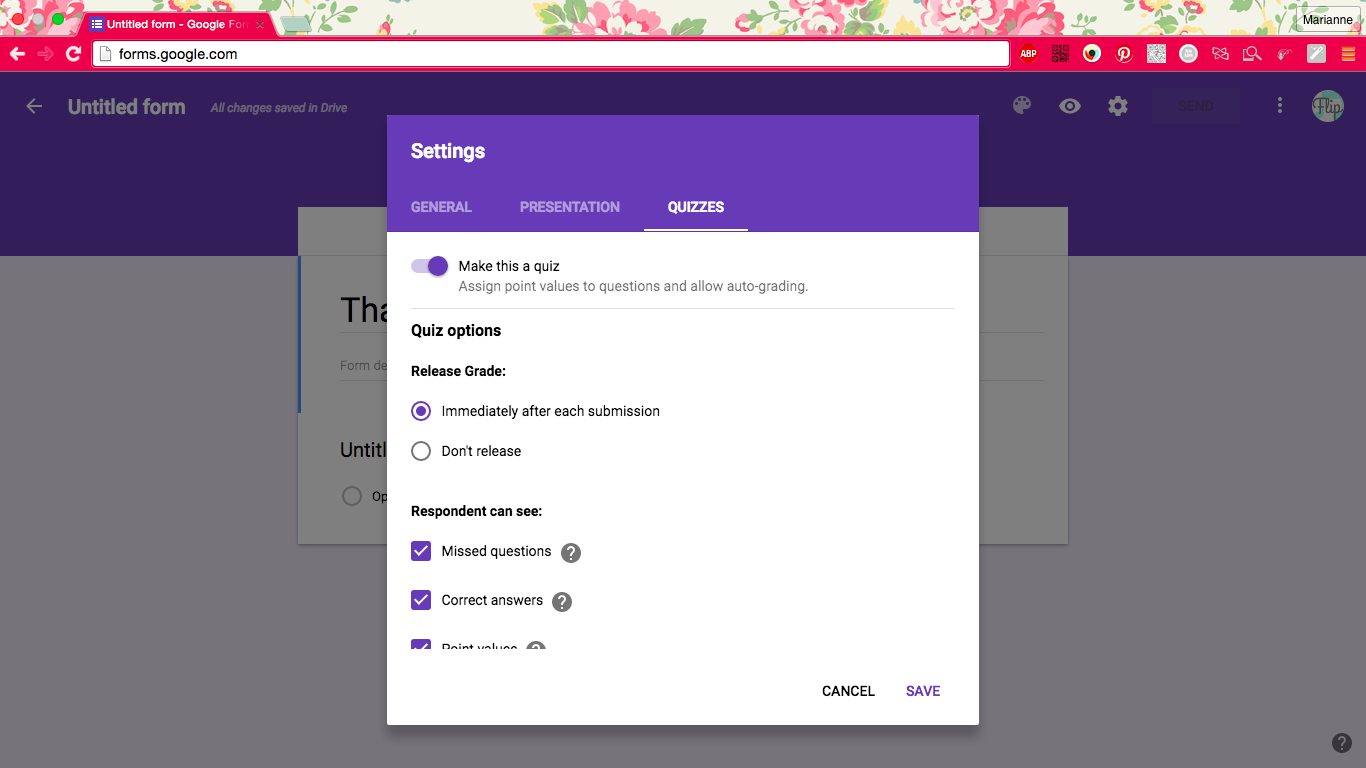Image resolution: width=1366 pixels, height=768 pixels.
Task: Select Immediately after each submission
Action: click(x=421, y=411)
